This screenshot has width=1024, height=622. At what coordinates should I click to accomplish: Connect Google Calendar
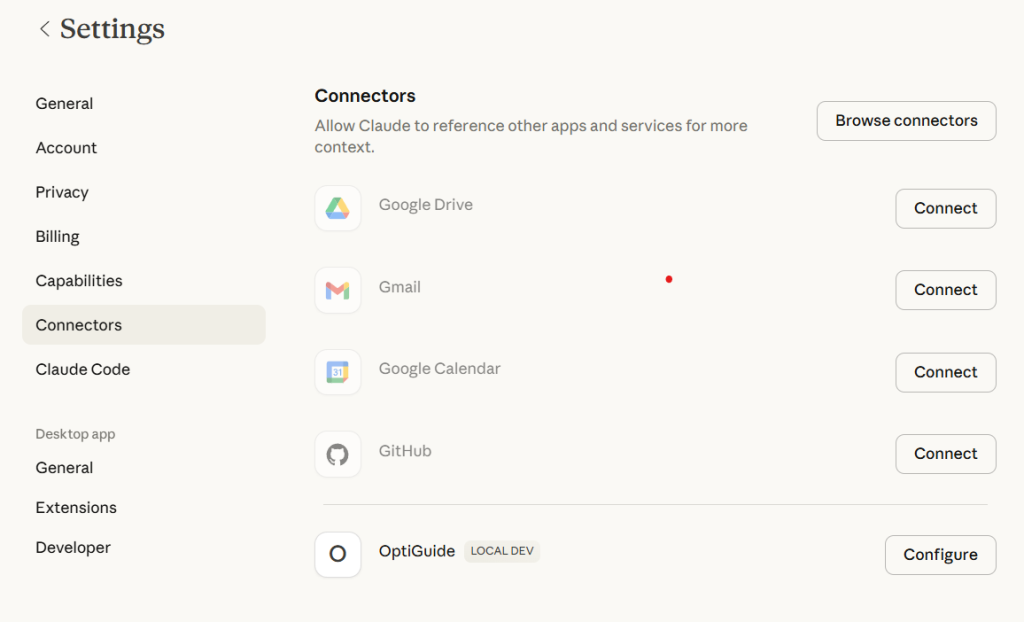point(945,372)
